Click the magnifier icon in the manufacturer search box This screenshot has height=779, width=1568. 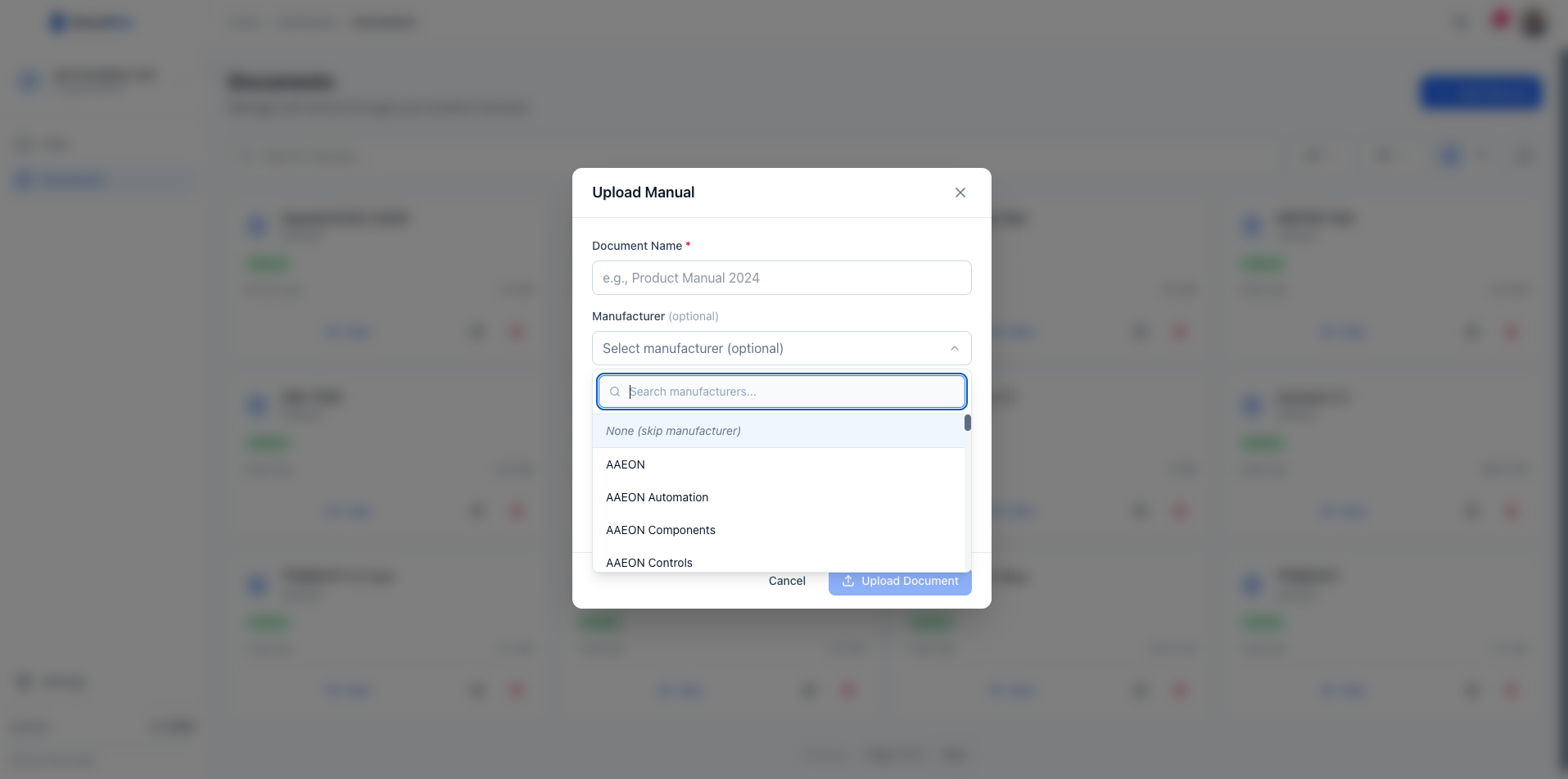pyautogui.click(x=614, y=391)
